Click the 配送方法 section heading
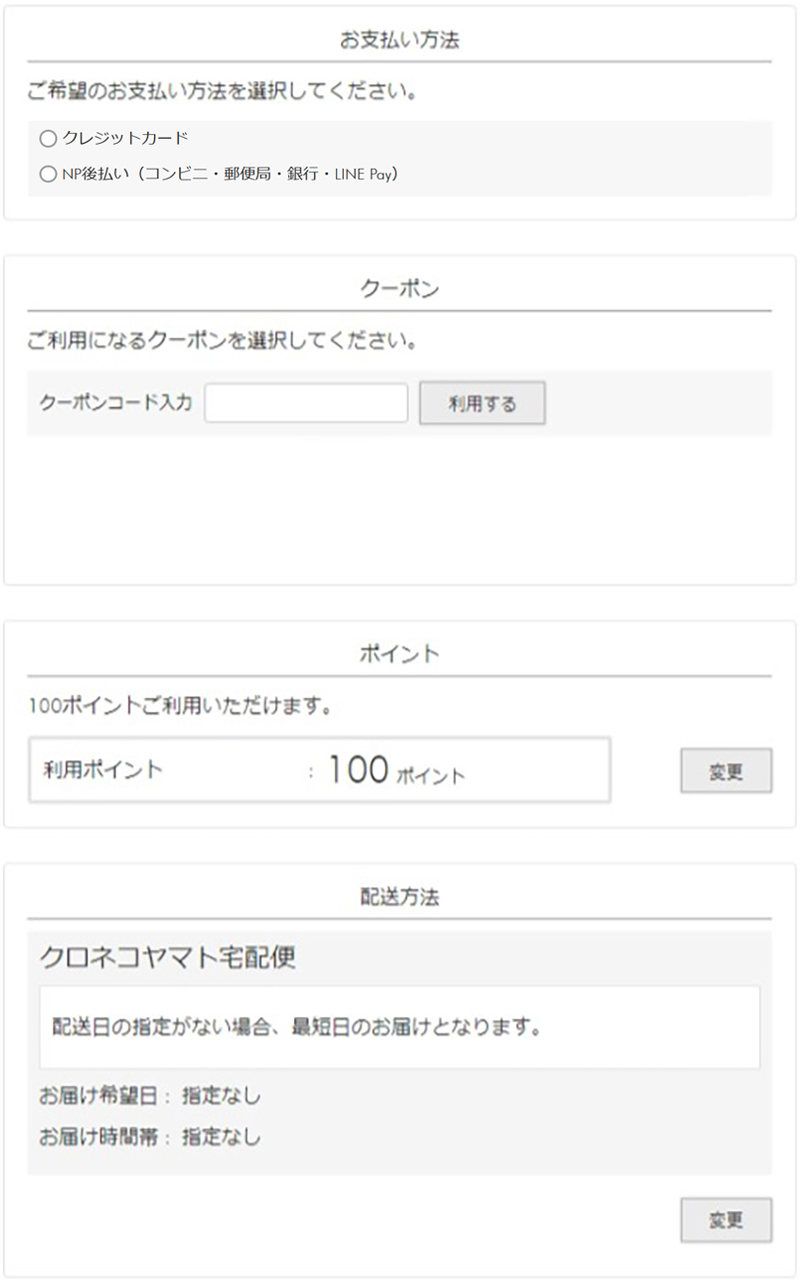The width and height of the screenshot is (800, 1286). pos(399,897)
